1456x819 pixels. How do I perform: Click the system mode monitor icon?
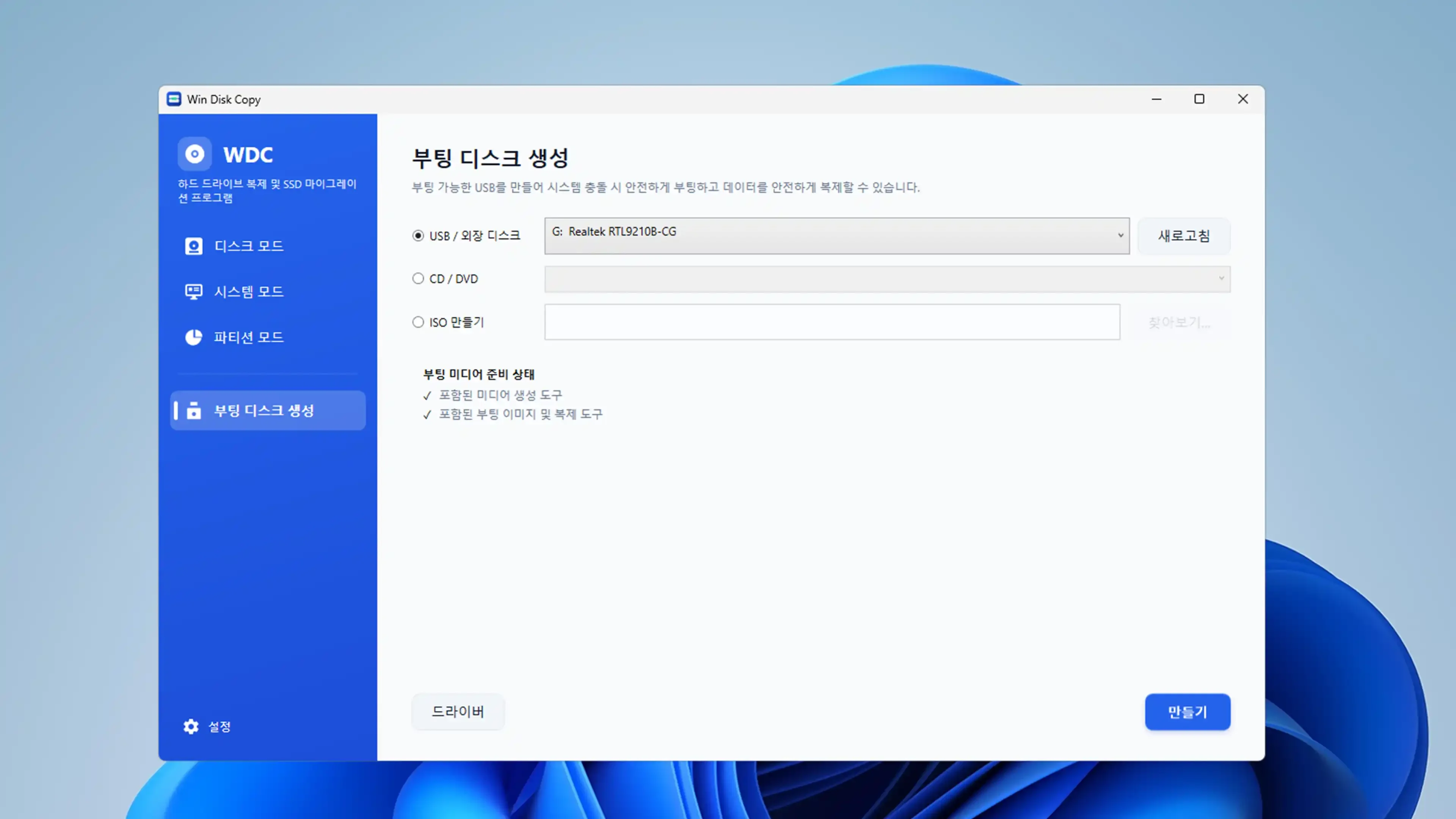coord(193,292)
